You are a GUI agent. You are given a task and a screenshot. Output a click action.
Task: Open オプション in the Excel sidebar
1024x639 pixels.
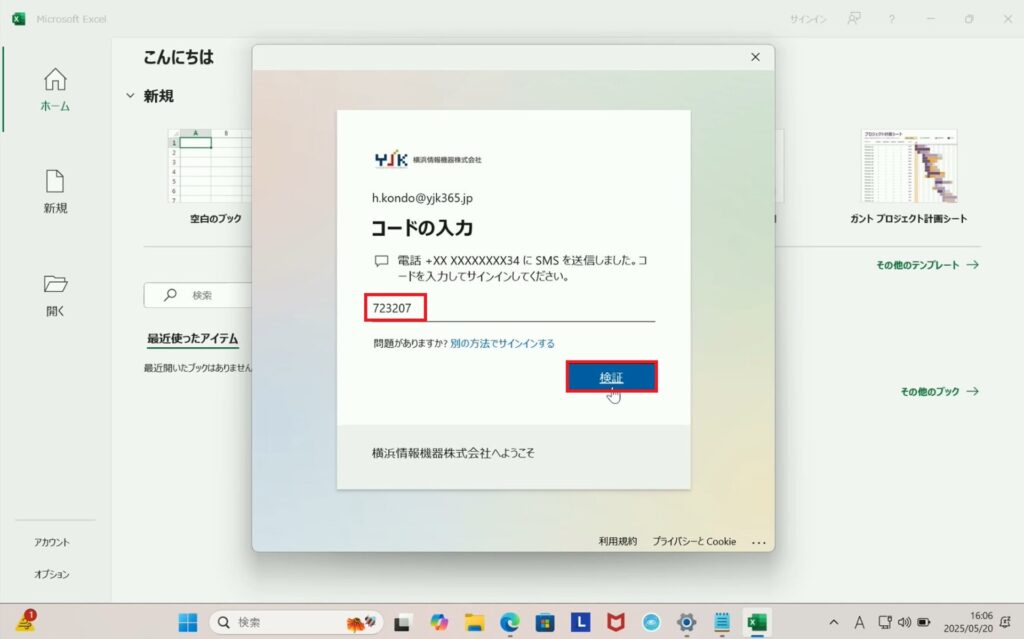tap(52, 574)
